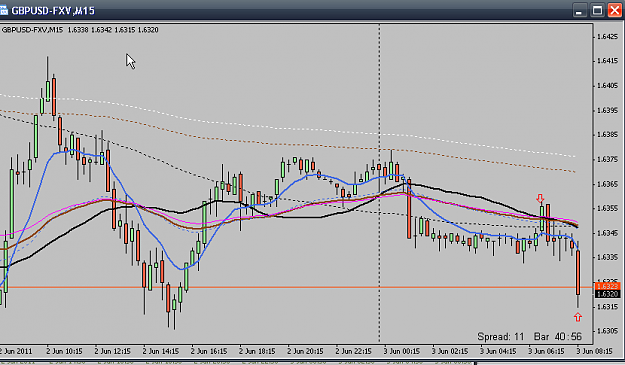Image resolution: width=625 pixels, height=365 pixels.
Task: Click the 1.6355 price scale label
Action: click(x=607, y=208)
